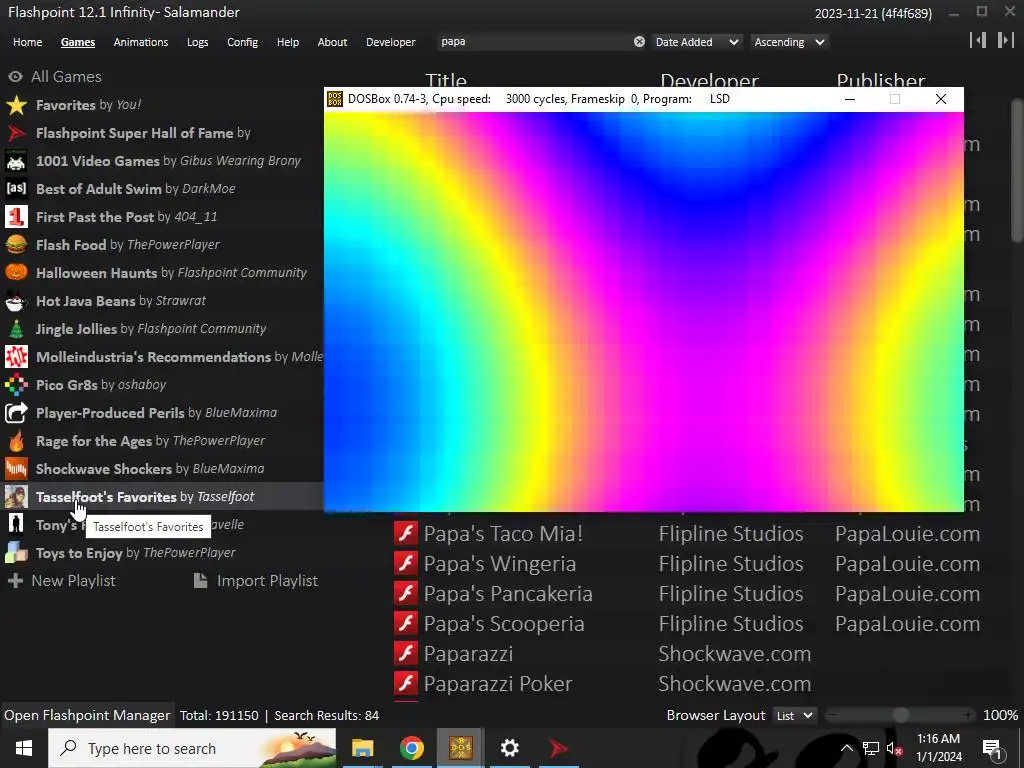This screenshot has height=768, width=1024.
Task: Open the About tab
Action: click(332, 42)
